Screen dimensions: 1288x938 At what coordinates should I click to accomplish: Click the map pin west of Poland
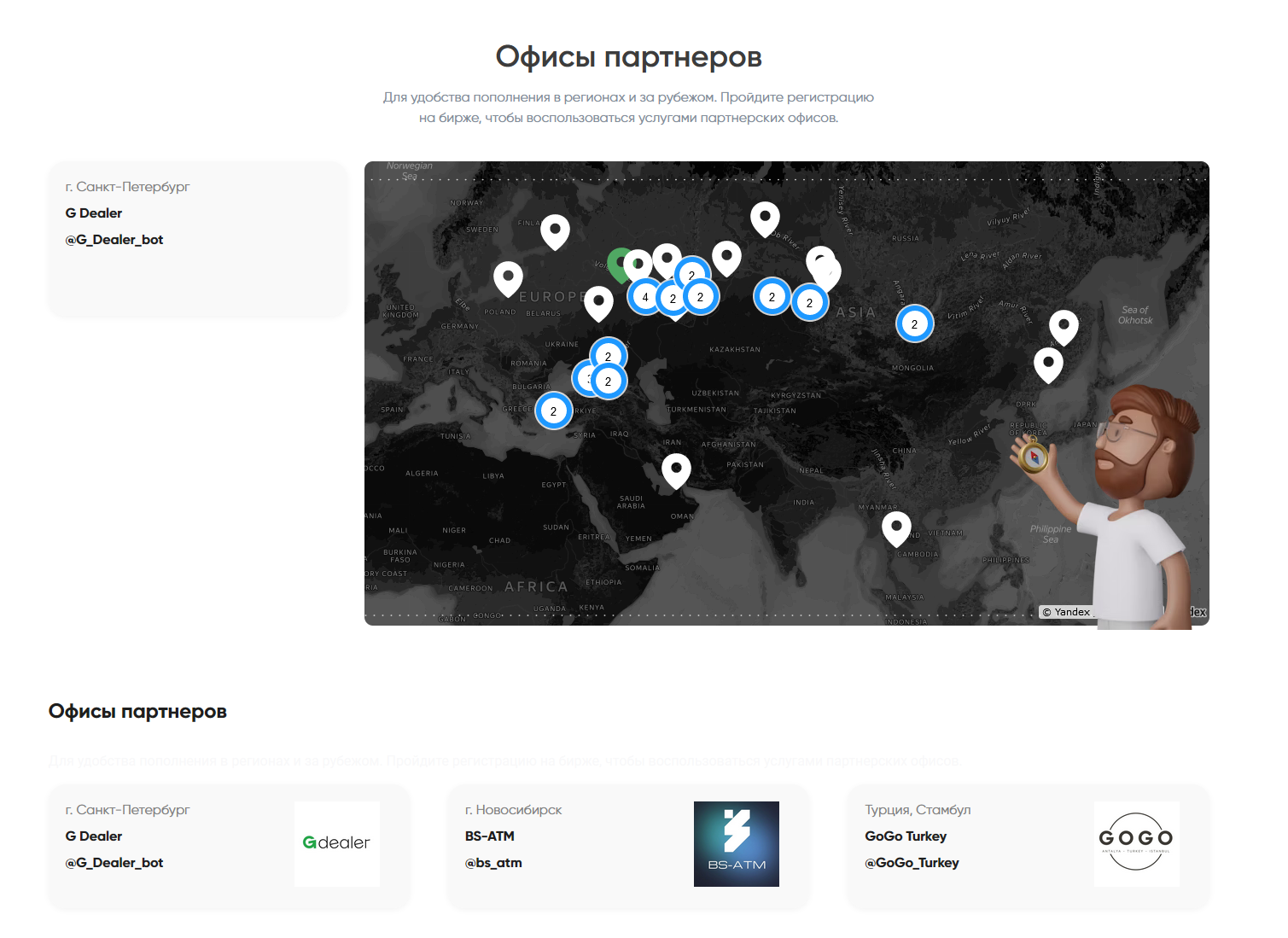point(508,277)
